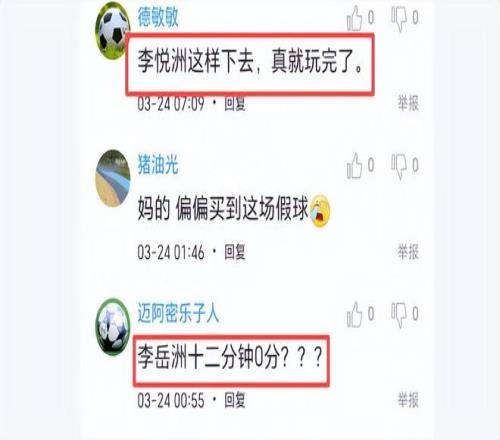This screenshot has height=440, width=500.
Task: Open 德敏敏's soccer ball avatar
Action: 113,31
